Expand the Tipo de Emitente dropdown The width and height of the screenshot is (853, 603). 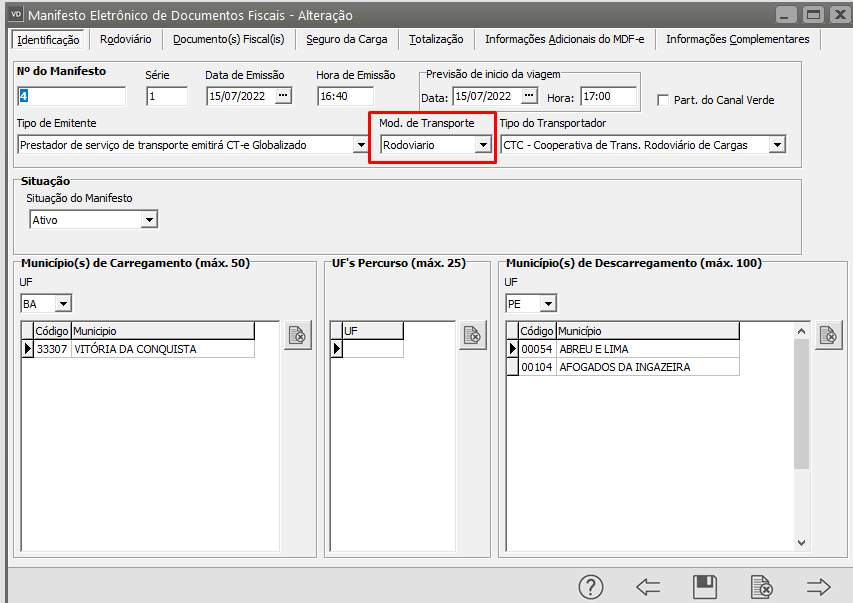[x=361, y=145]
